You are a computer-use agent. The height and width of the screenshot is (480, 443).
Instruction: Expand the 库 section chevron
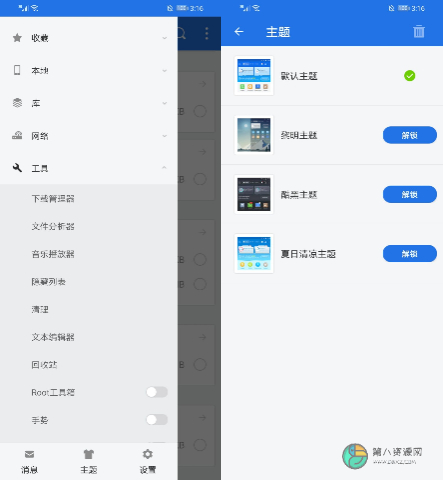[164, 103]
